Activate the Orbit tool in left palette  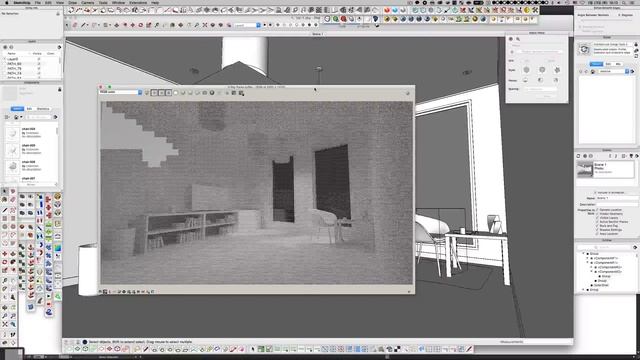click(4, 307)
